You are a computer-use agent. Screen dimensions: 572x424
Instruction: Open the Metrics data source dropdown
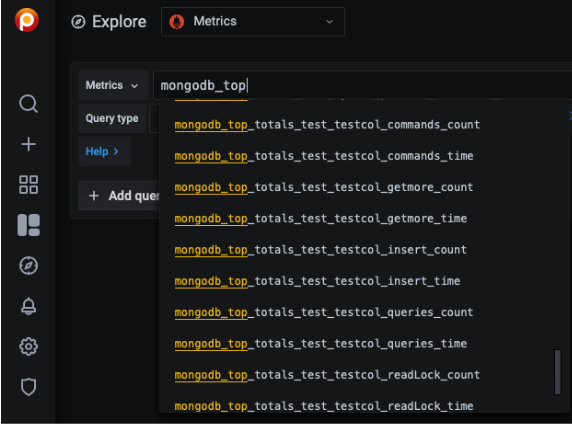[x=253, y=22]
